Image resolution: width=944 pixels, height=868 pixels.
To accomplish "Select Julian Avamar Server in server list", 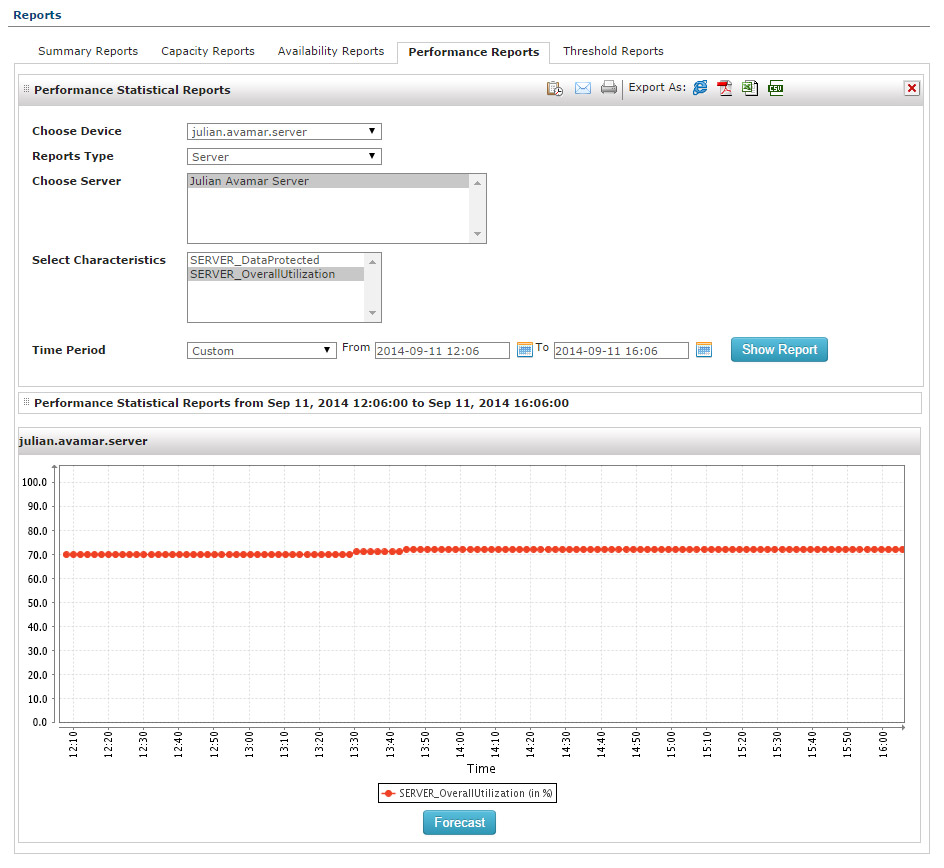I will (250, 181).
